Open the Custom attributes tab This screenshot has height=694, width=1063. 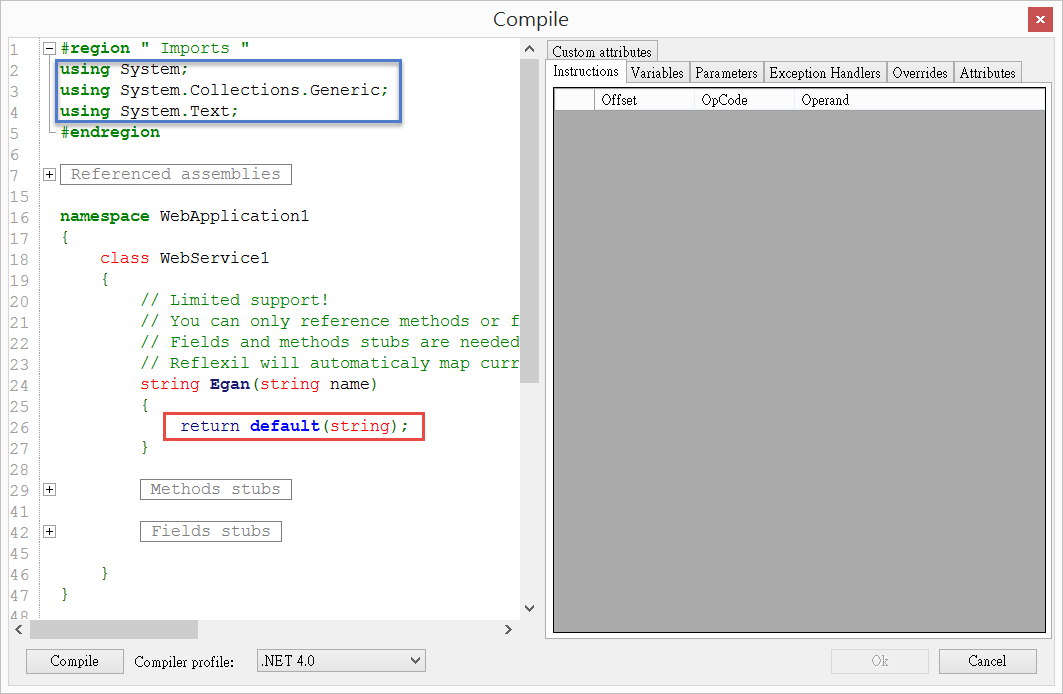click(602, 51)
